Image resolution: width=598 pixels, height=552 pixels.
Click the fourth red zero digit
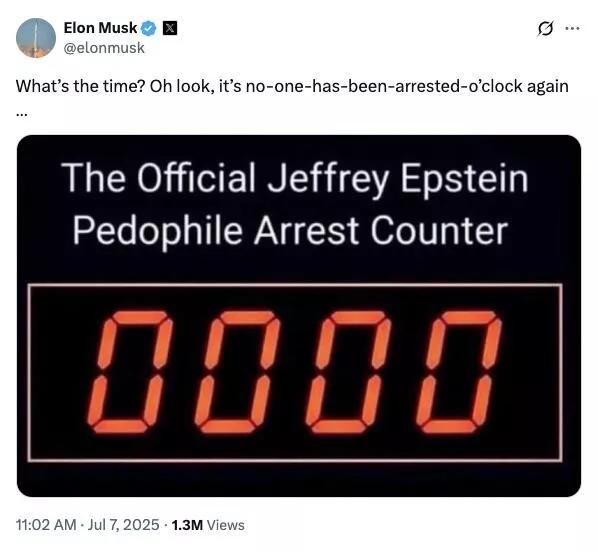[459, 372]
